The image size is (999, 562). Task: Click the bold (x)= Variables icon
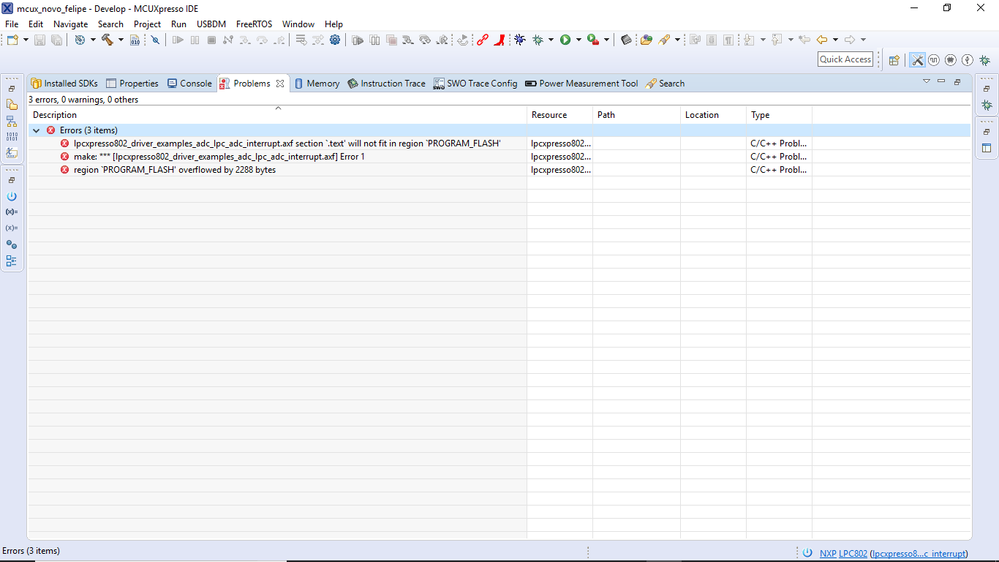coord(11,212)
